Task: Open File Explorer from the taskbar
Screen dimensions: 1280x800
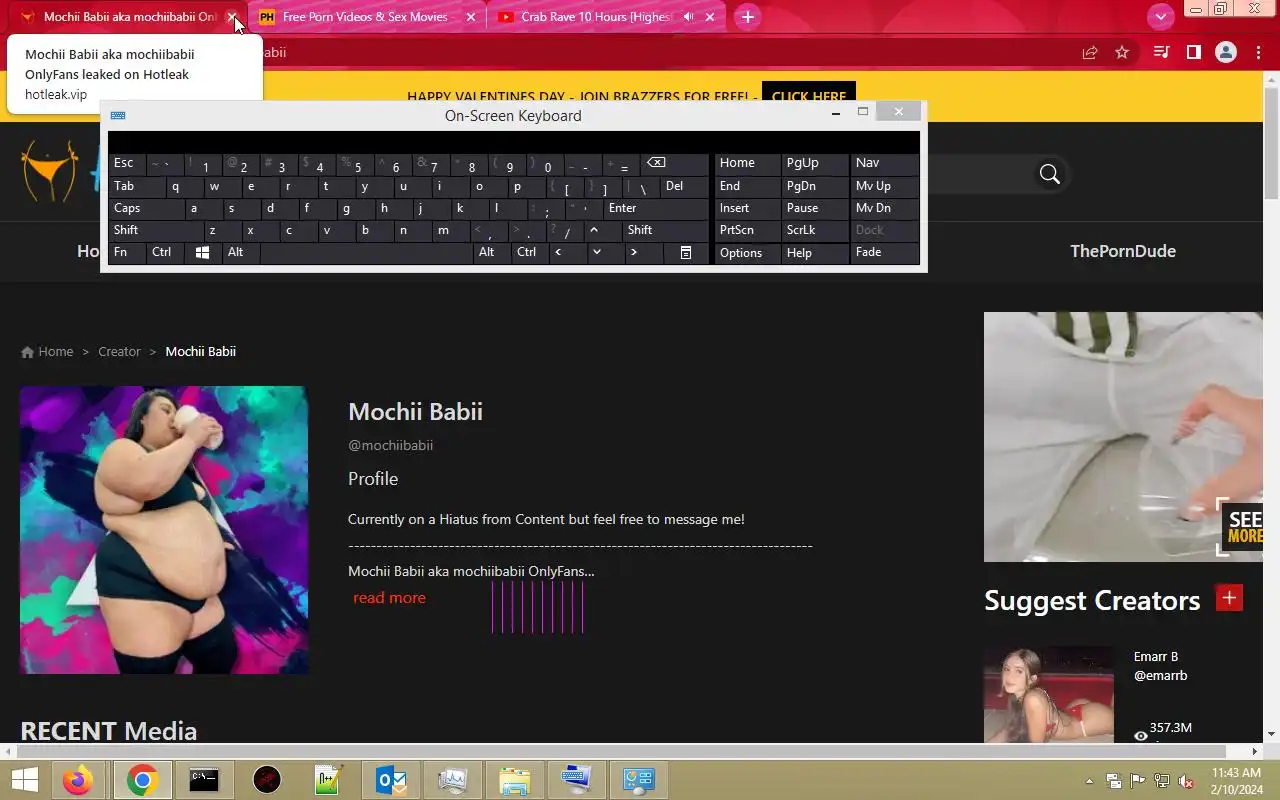Action: (514, 780)
